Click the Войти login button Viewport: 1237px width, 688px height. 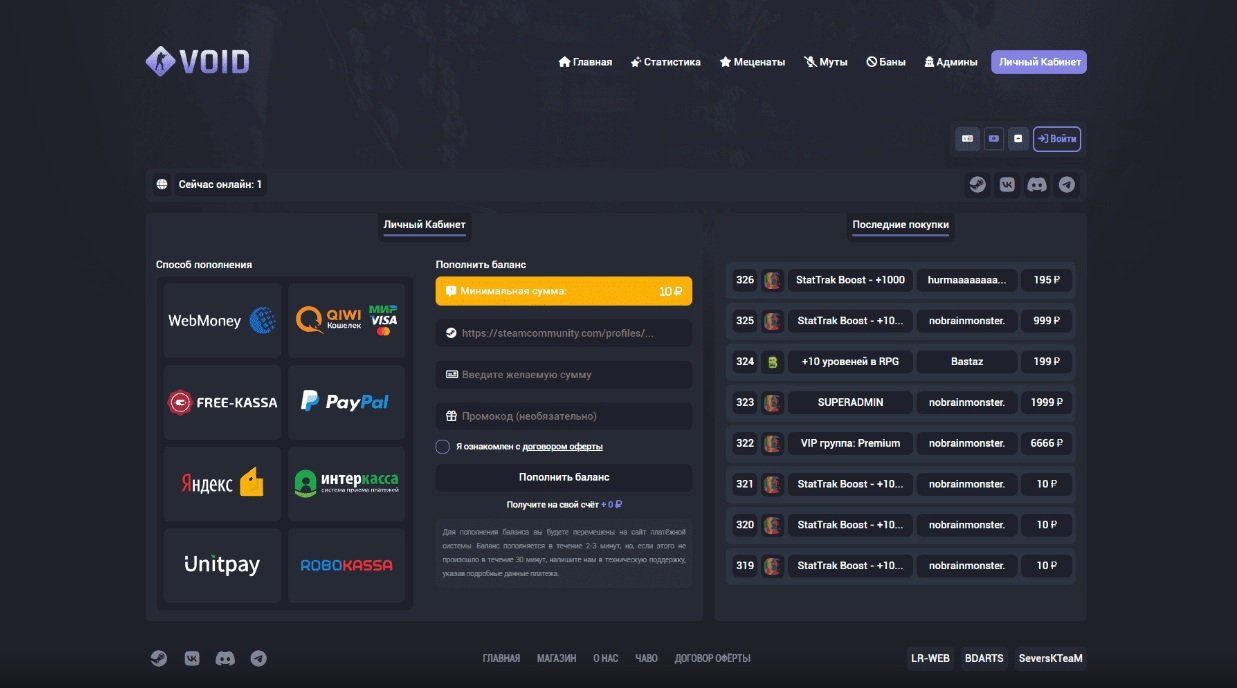click(x=1057, y=139)
